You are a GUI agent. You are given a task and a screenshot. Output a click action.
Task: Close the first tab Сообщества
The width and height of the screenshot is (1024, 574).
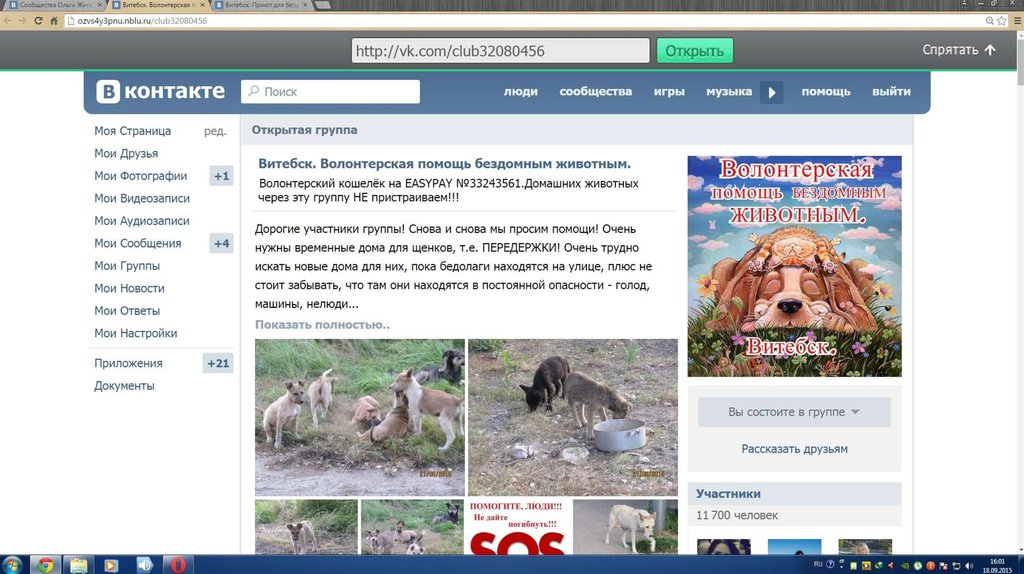click(x=99, y=5)
